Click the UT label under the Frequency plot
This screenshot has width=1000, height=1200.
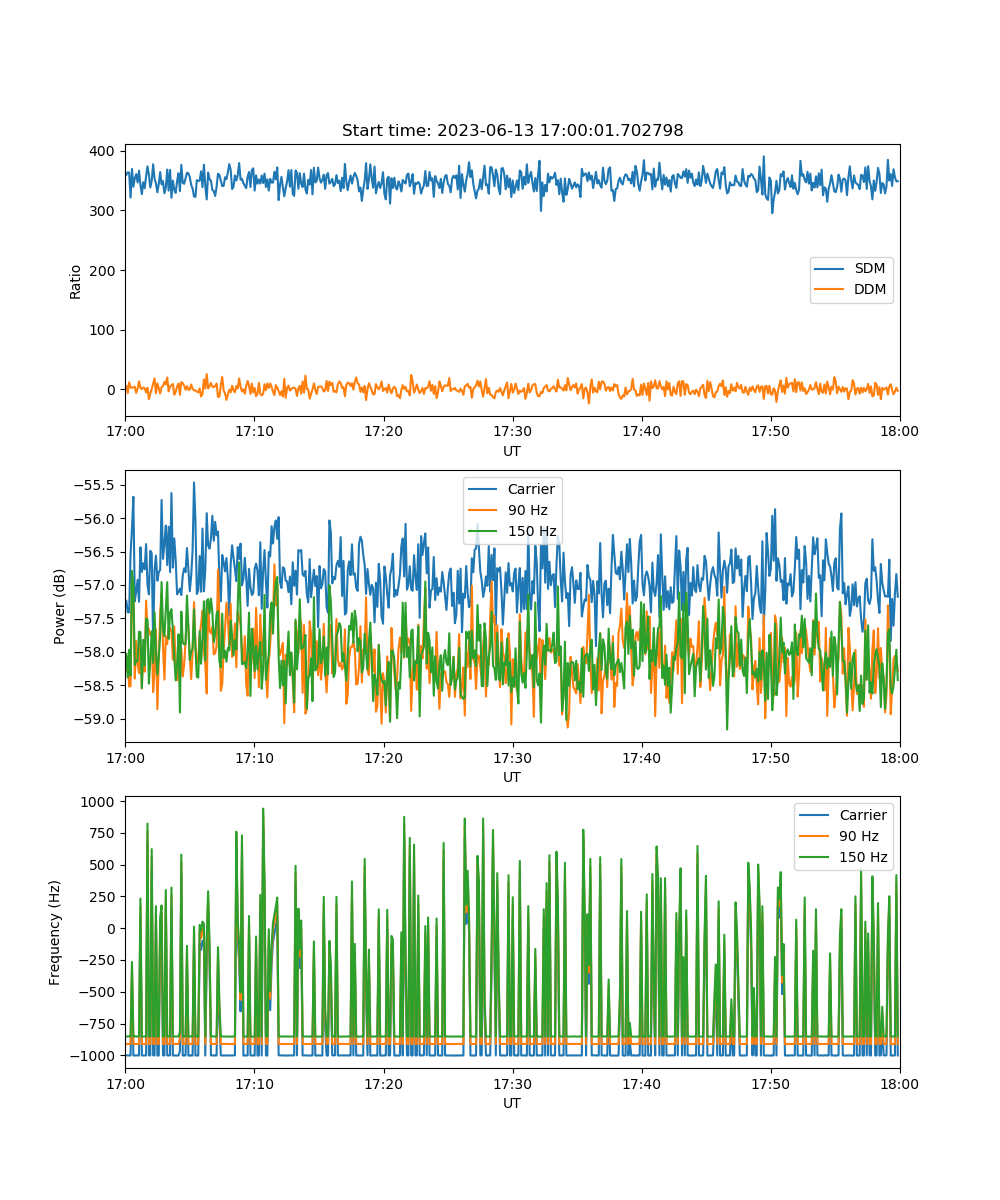[x=512, y=1103]
